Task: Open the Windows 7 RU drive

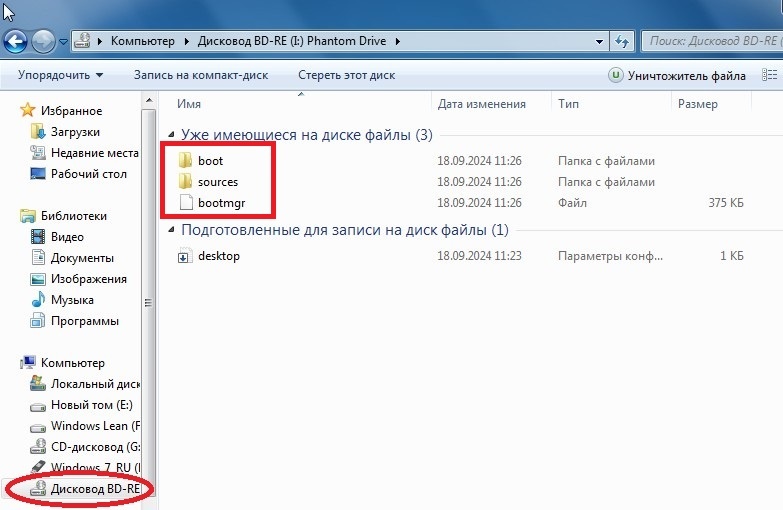Action: [x=95, y=468]
